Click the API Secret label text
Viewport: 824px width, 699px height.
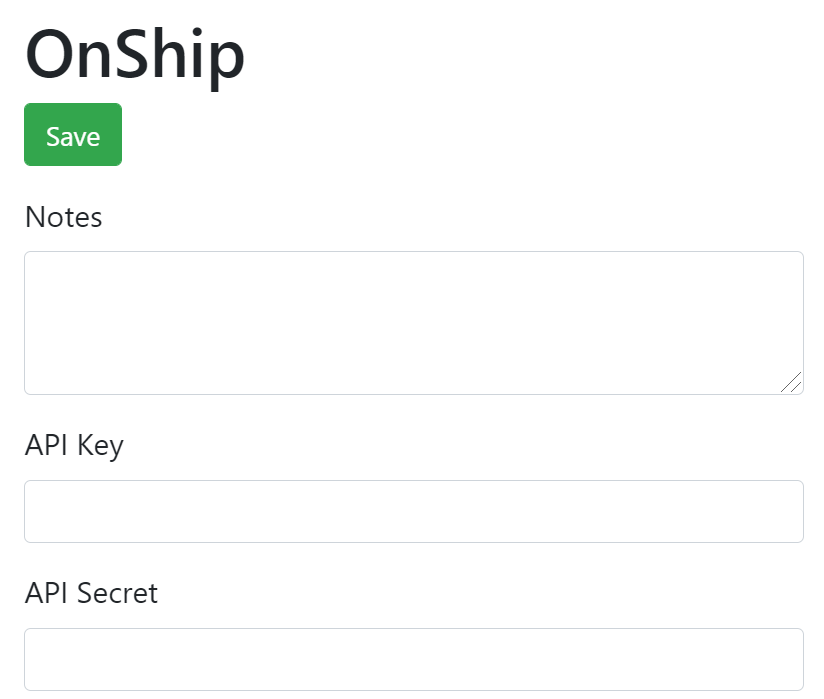[91, 593]
